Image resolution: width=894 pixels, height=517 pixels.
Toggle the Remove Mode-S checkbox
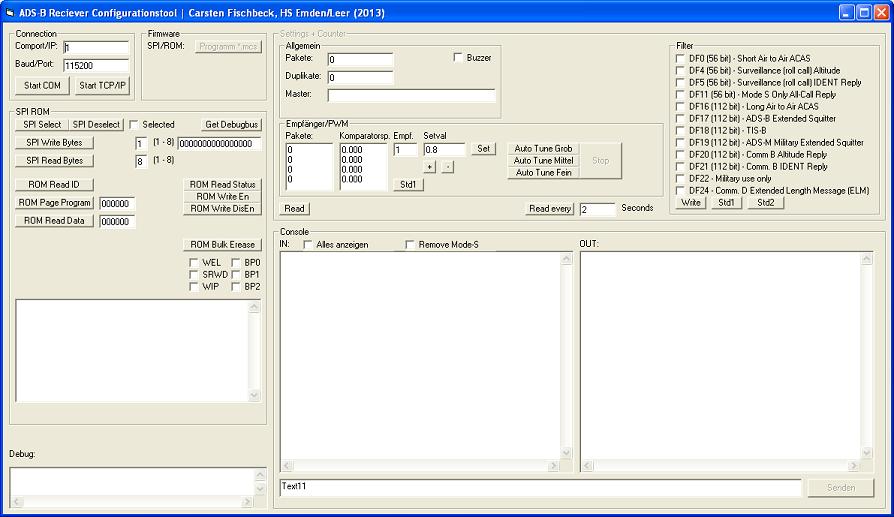point(410,245)
